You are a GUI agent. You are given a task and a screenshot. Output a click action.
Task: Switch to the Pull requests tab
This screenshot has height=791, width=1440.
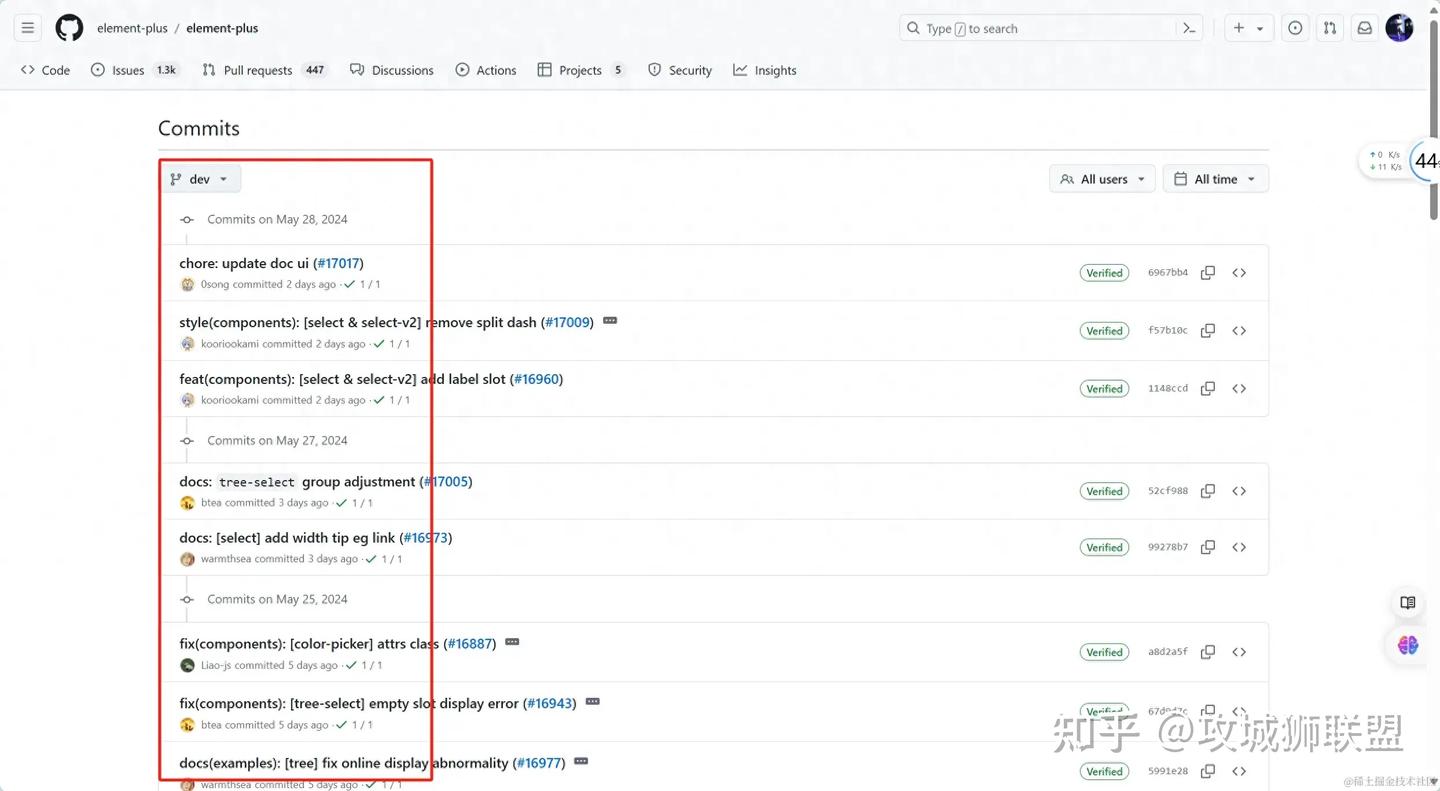[256, 70]
